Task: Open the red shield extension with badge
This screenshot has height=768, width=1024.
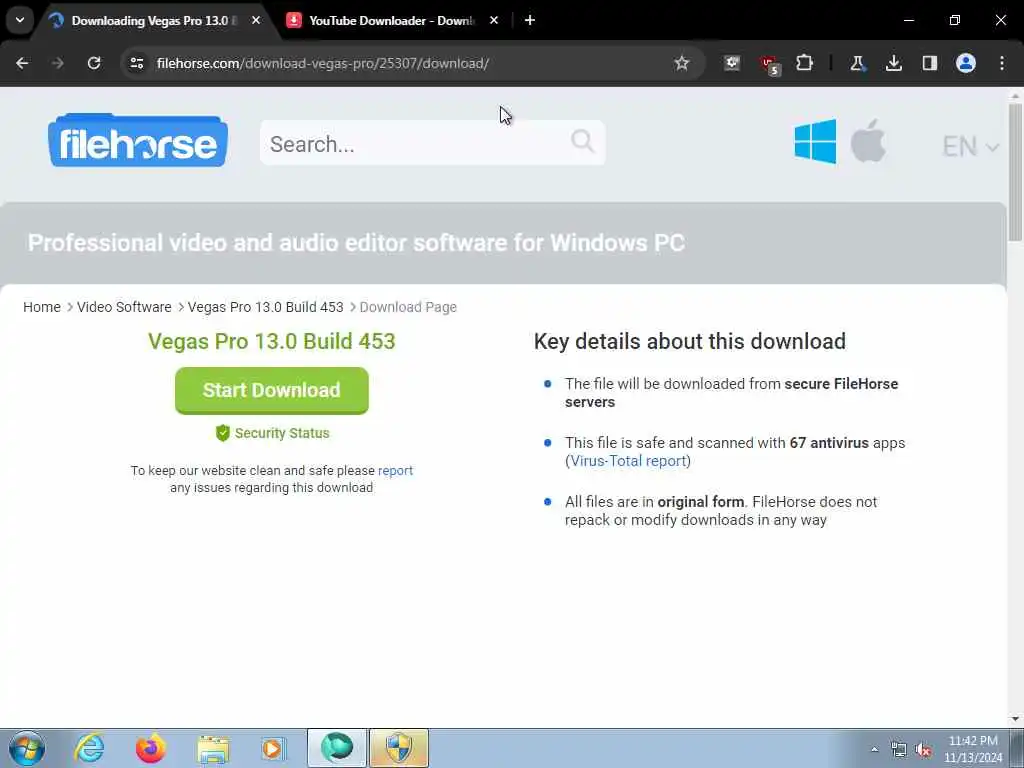Action: coord(769,65)
